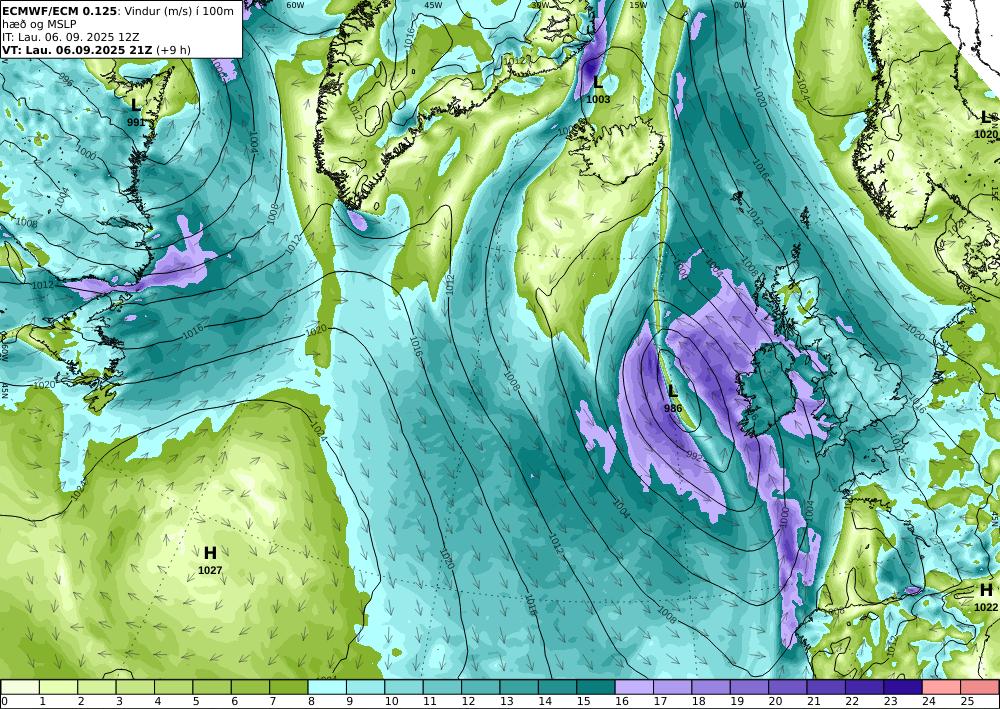The width and height of the screenshot is (1000, 709).
Task: Select the 8–9 m/s light cyan legend swatch
Action: (x=327, y=687)
